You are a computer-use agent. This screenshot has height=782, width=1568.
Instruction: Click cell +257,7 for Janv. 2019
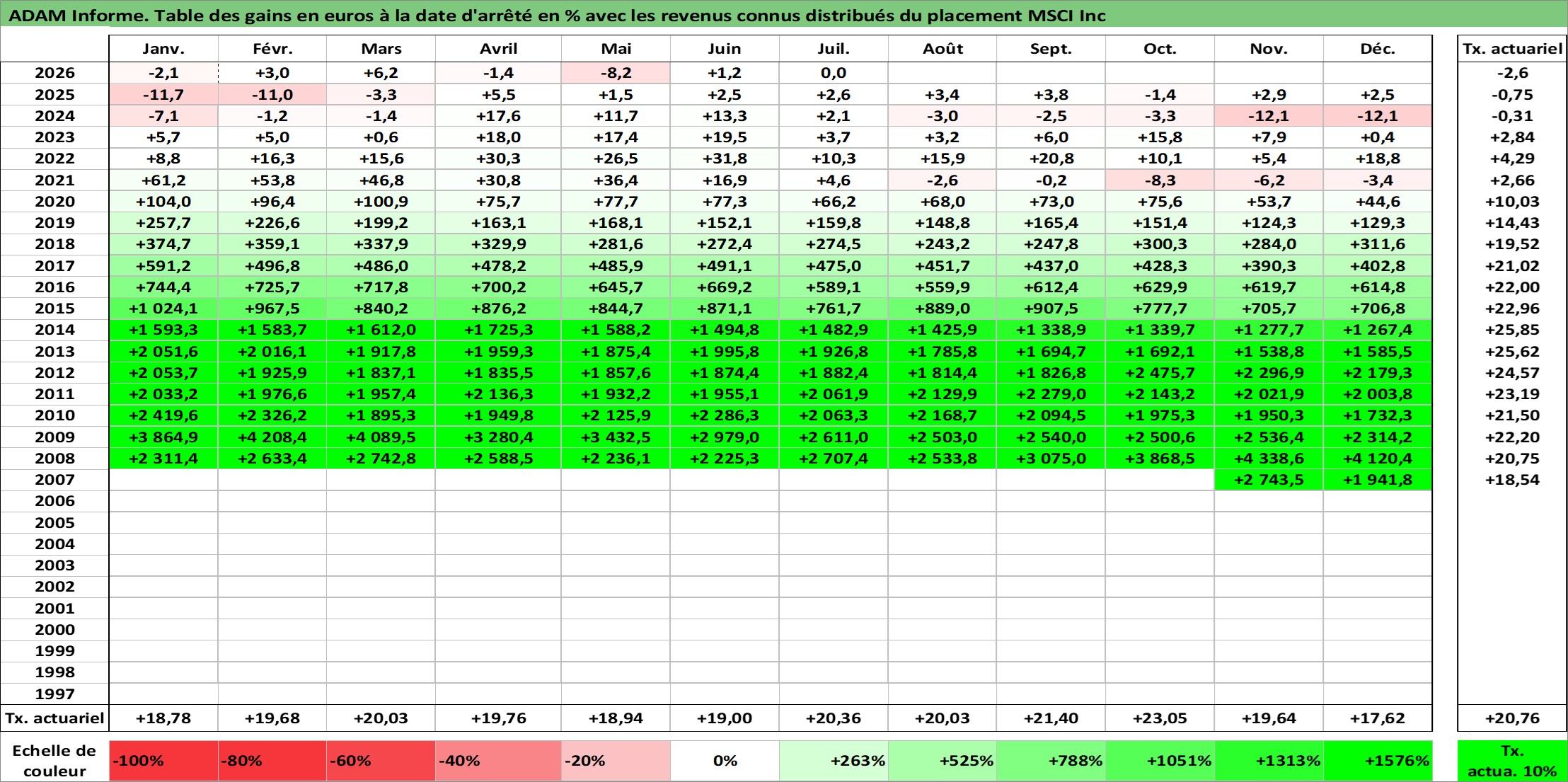[x=163, y=223]
